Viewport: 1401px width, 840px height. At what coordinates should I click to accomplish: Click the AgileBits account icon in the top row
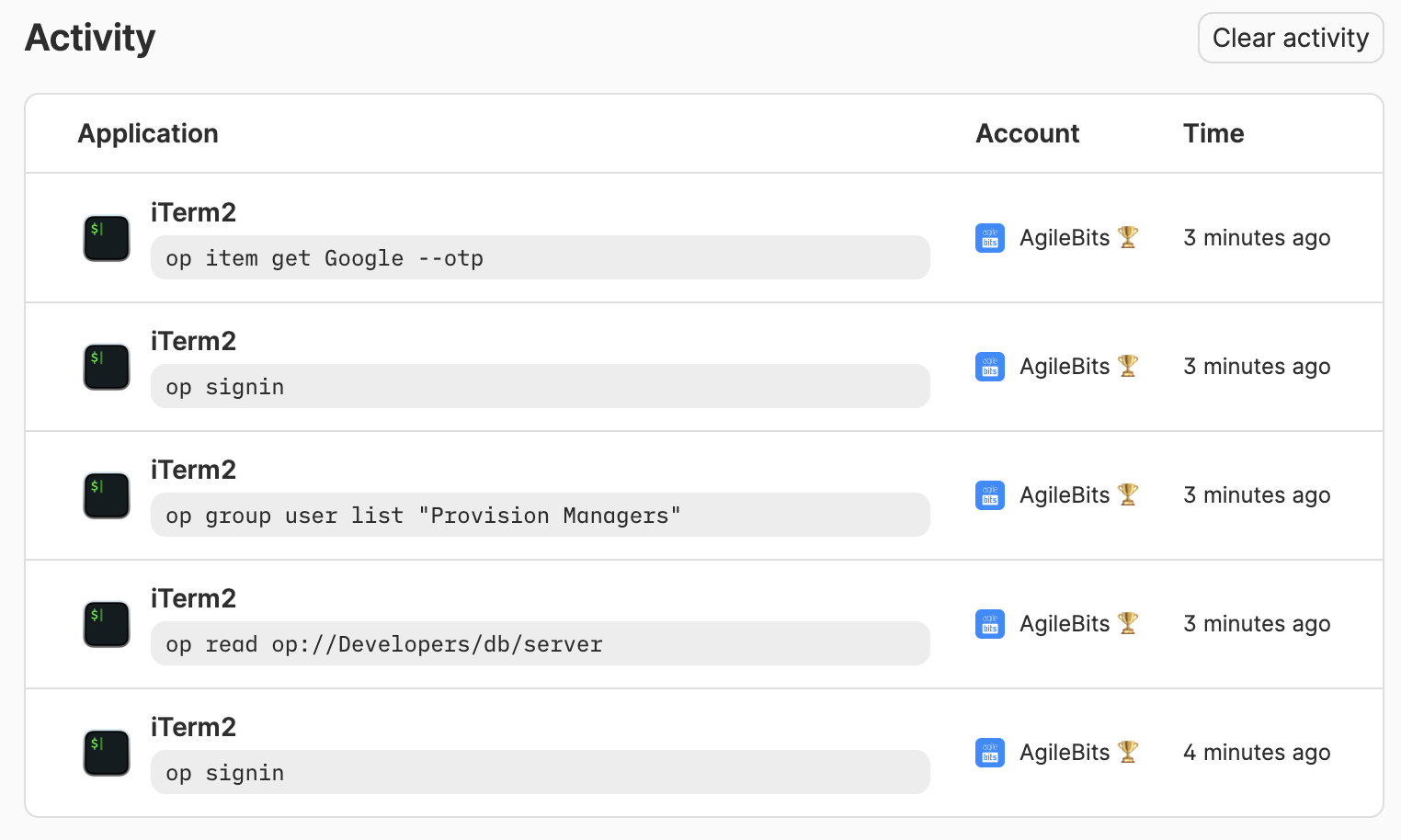[990, 238]
